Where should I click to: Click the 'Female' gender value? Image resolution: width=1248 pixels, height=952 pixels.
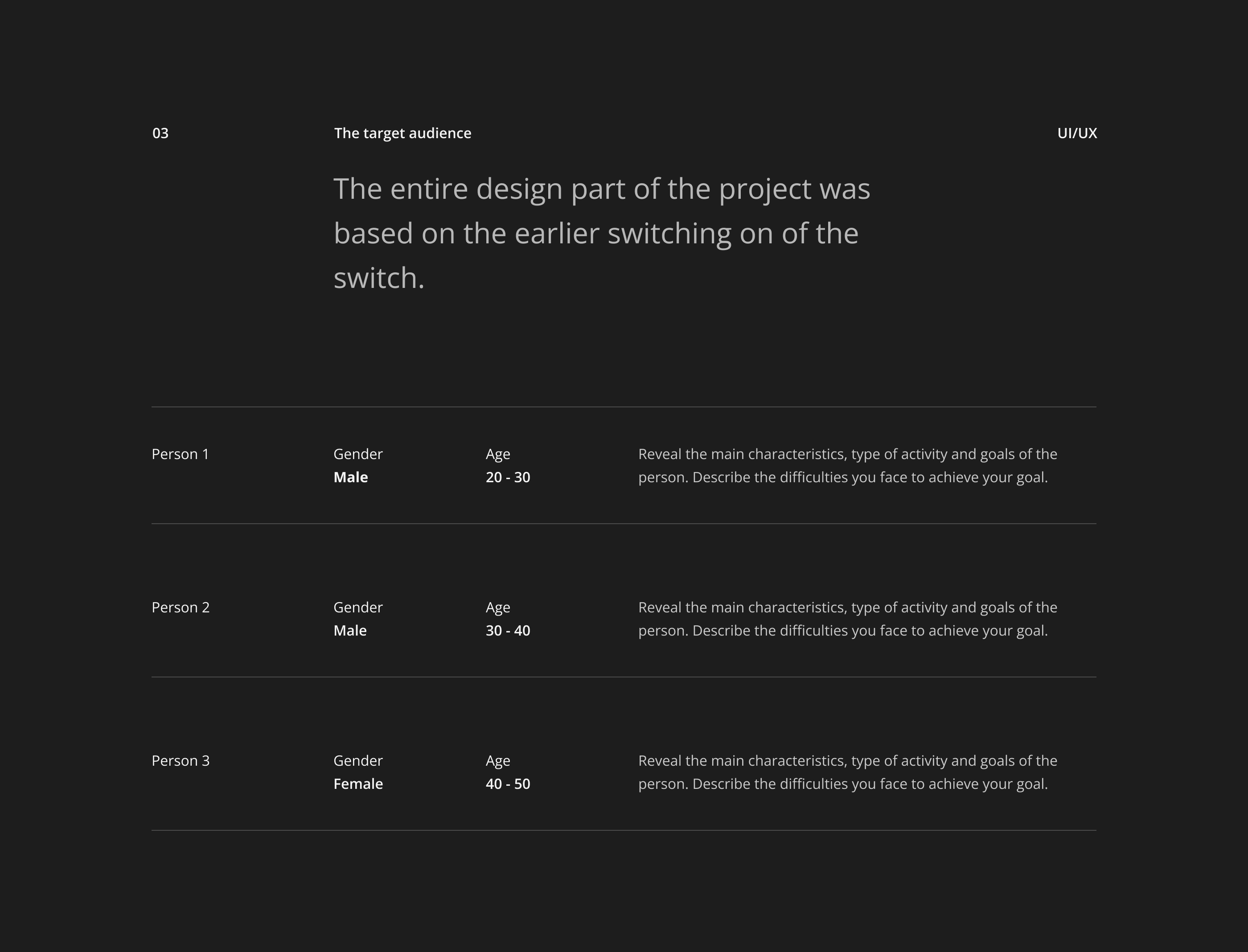tap(357, 784)
